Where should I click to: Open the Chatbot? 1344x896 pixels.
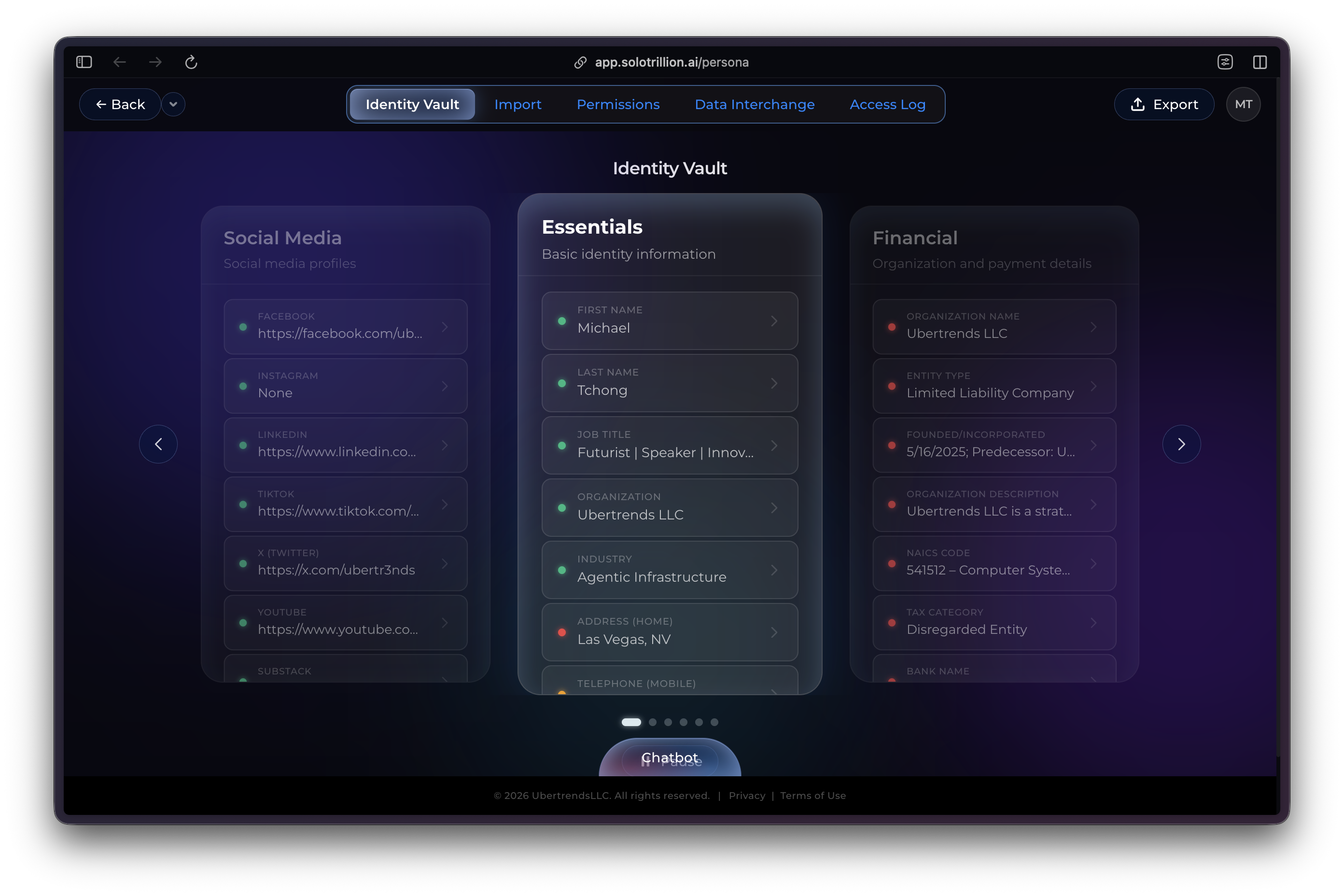pyautogui.click(x=669, y=757)
